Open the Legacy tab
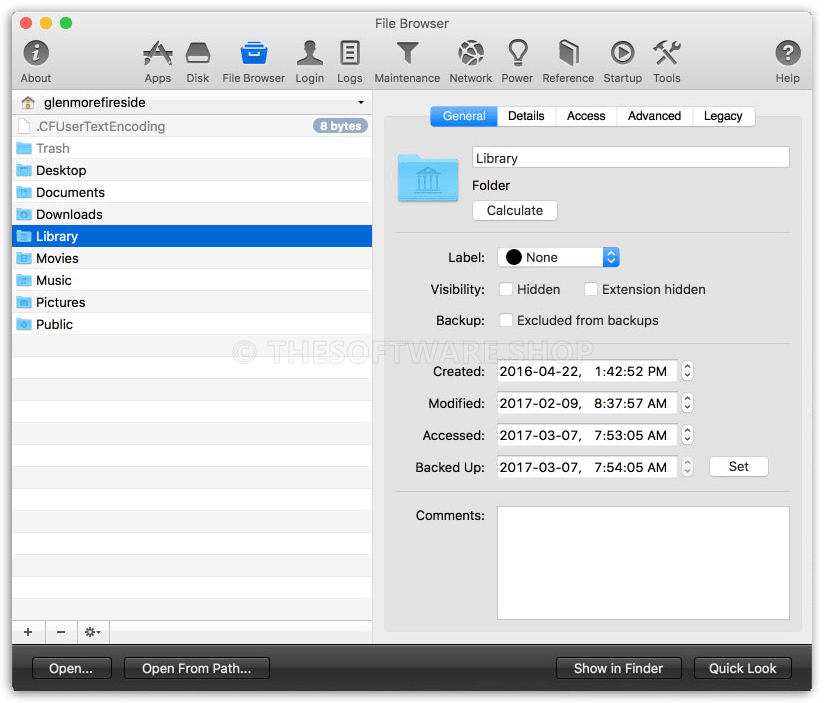Image resolution: width=824 pixels, height=703 pixels. [723, 116]
